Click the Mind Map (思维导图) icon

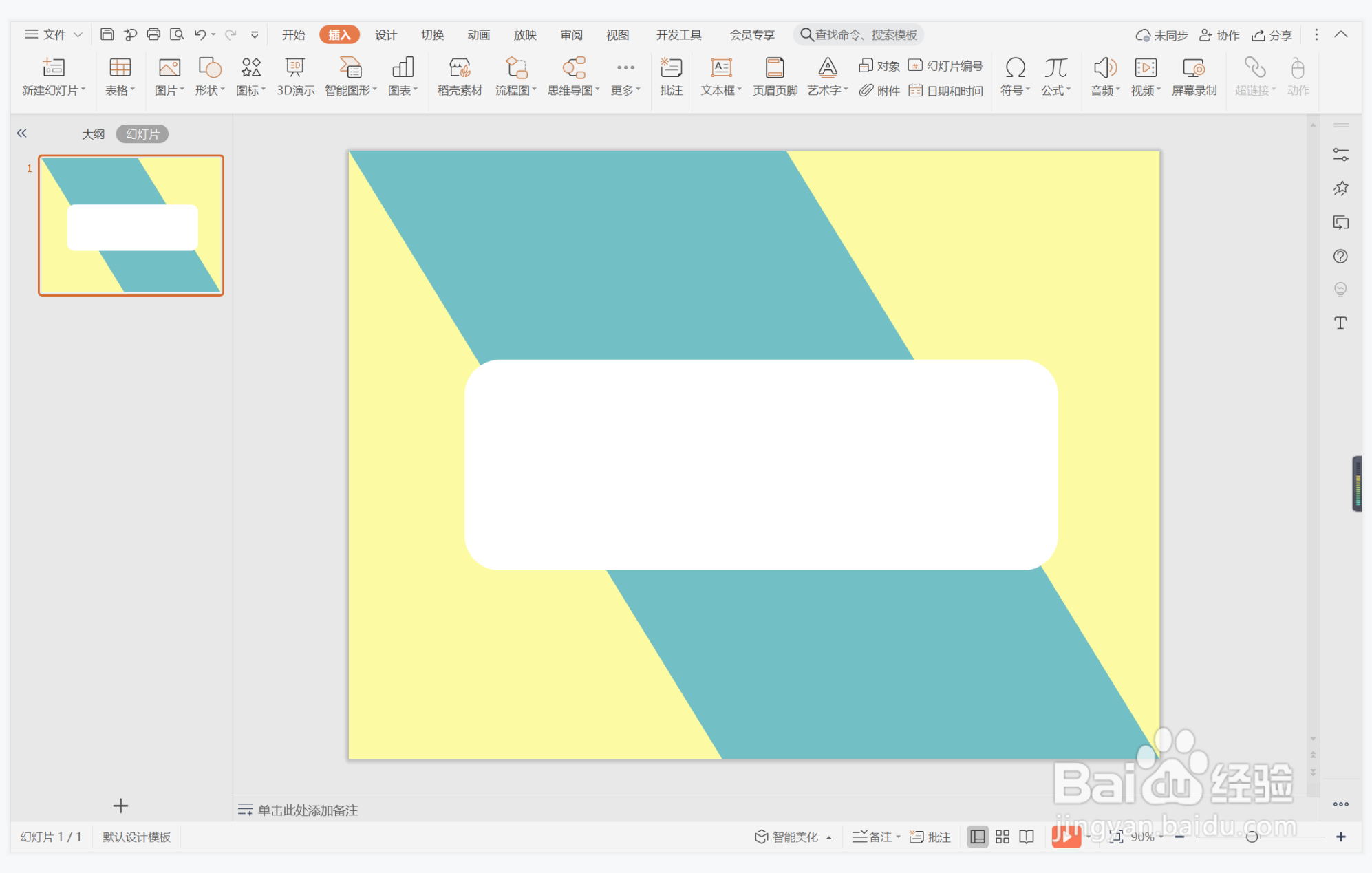click(x=574, y=68)
